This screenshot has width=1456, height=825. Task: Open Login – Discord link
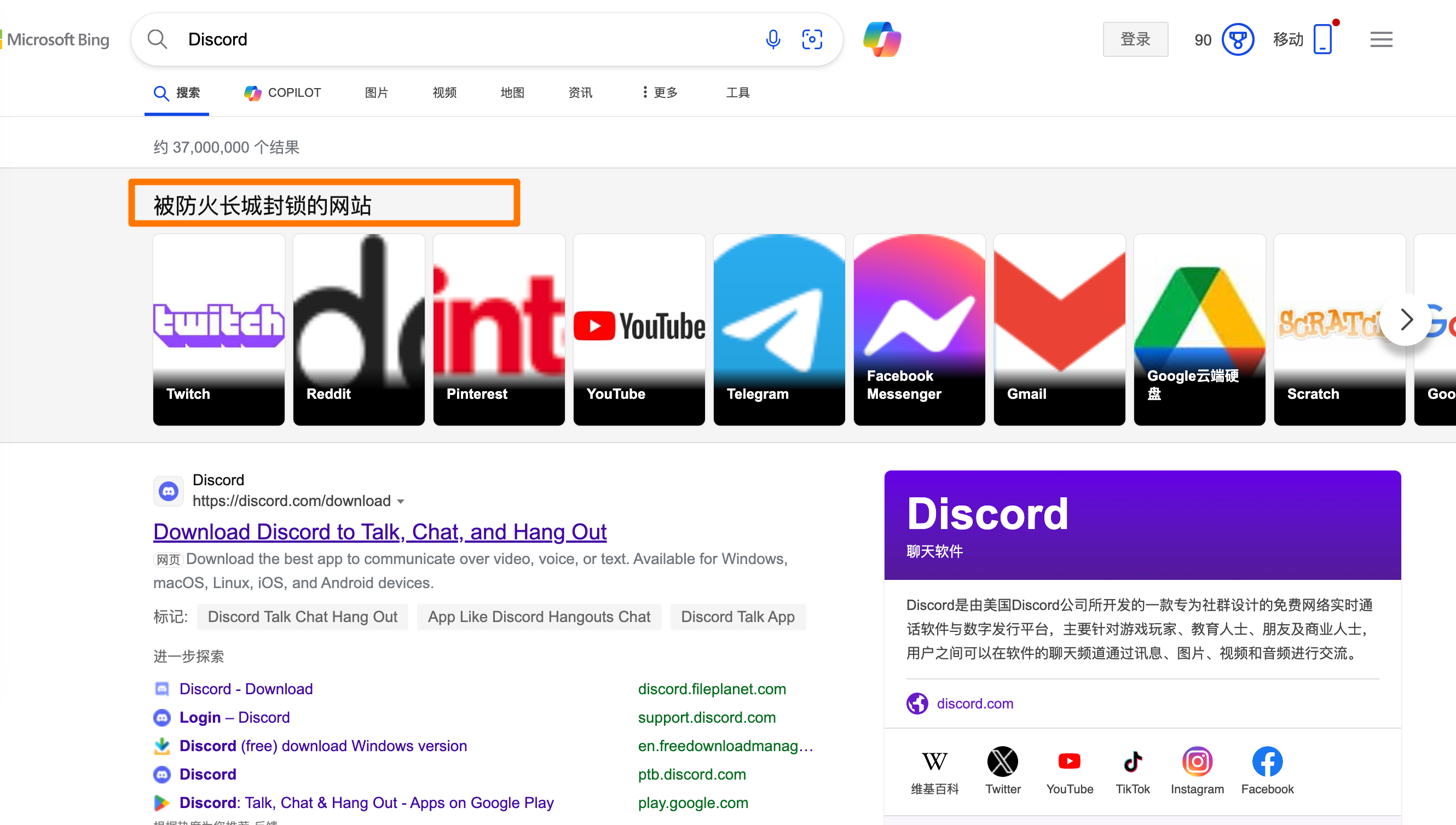pyautogui.click(x=235, y=717)
